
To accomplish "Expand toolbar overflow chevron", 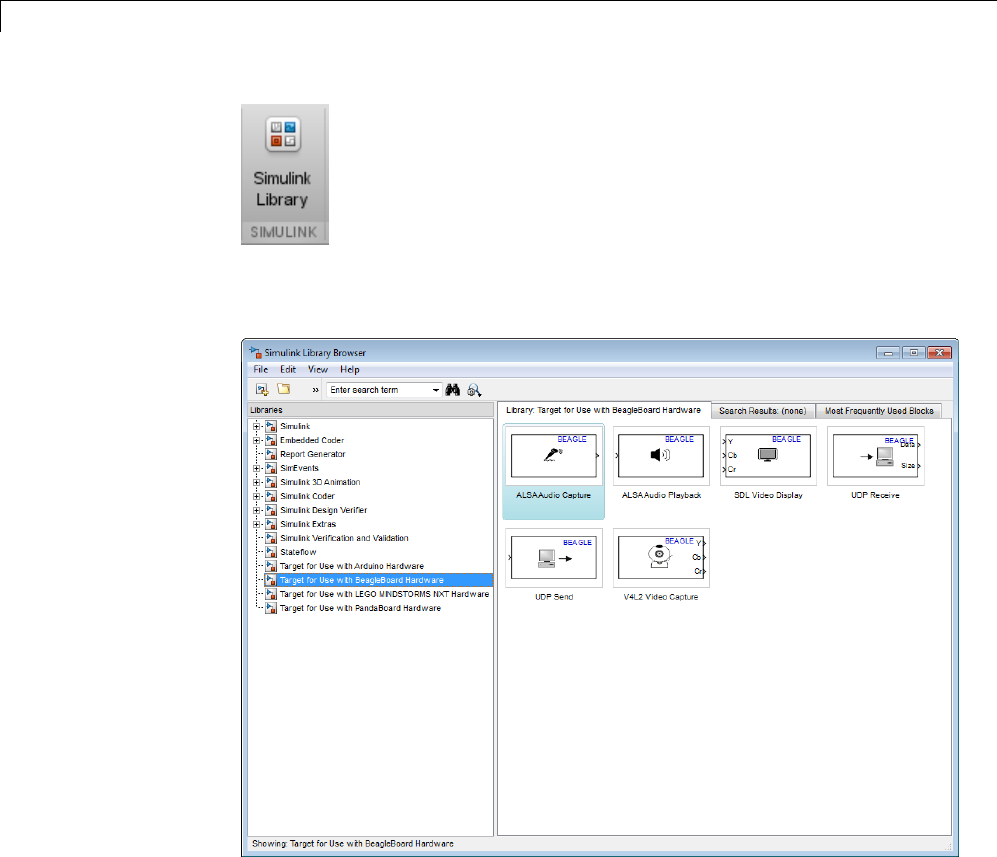I will 315,390.
